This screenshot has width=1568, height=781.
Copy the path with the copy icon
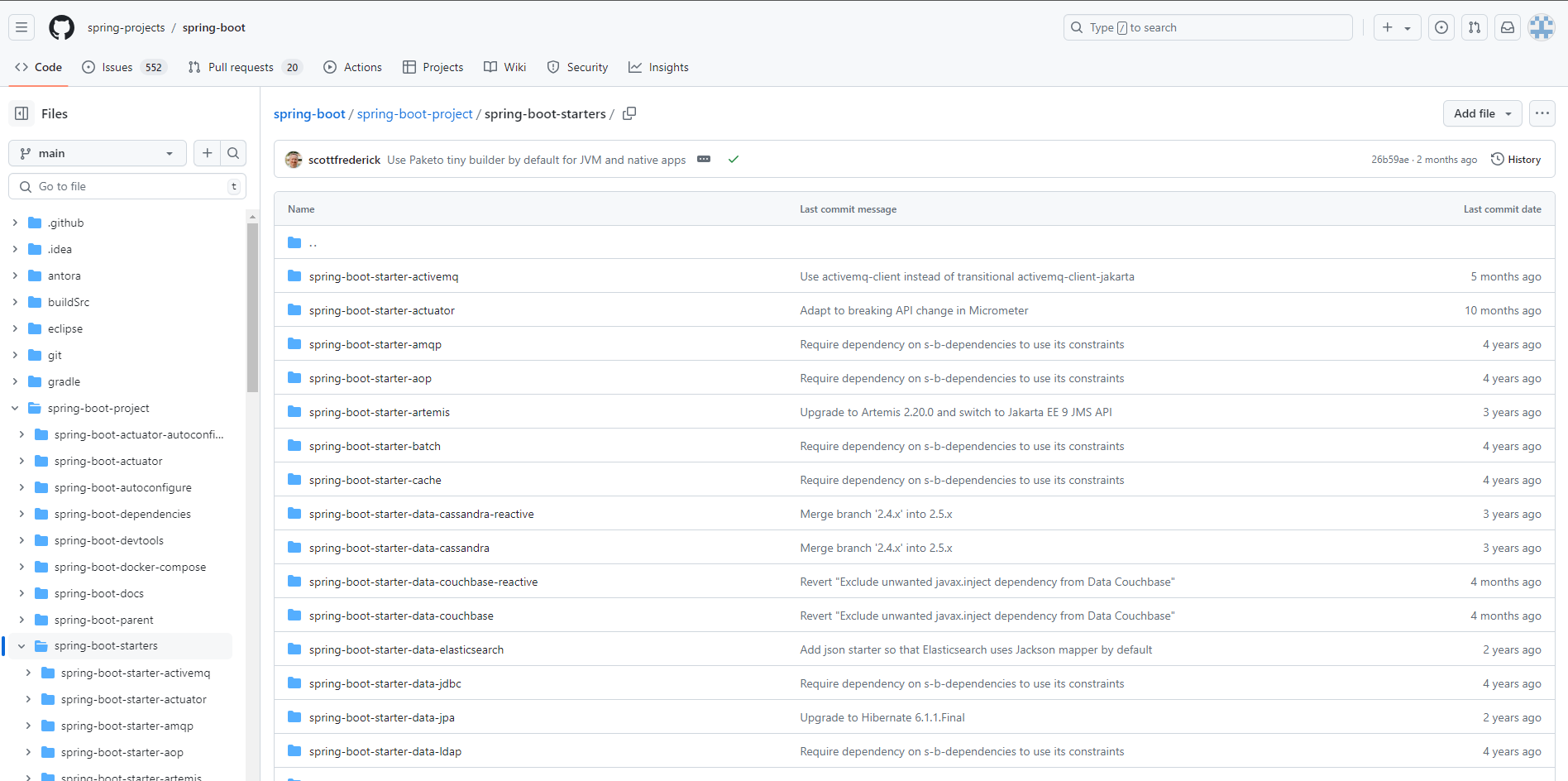click(x=629, y=113)
